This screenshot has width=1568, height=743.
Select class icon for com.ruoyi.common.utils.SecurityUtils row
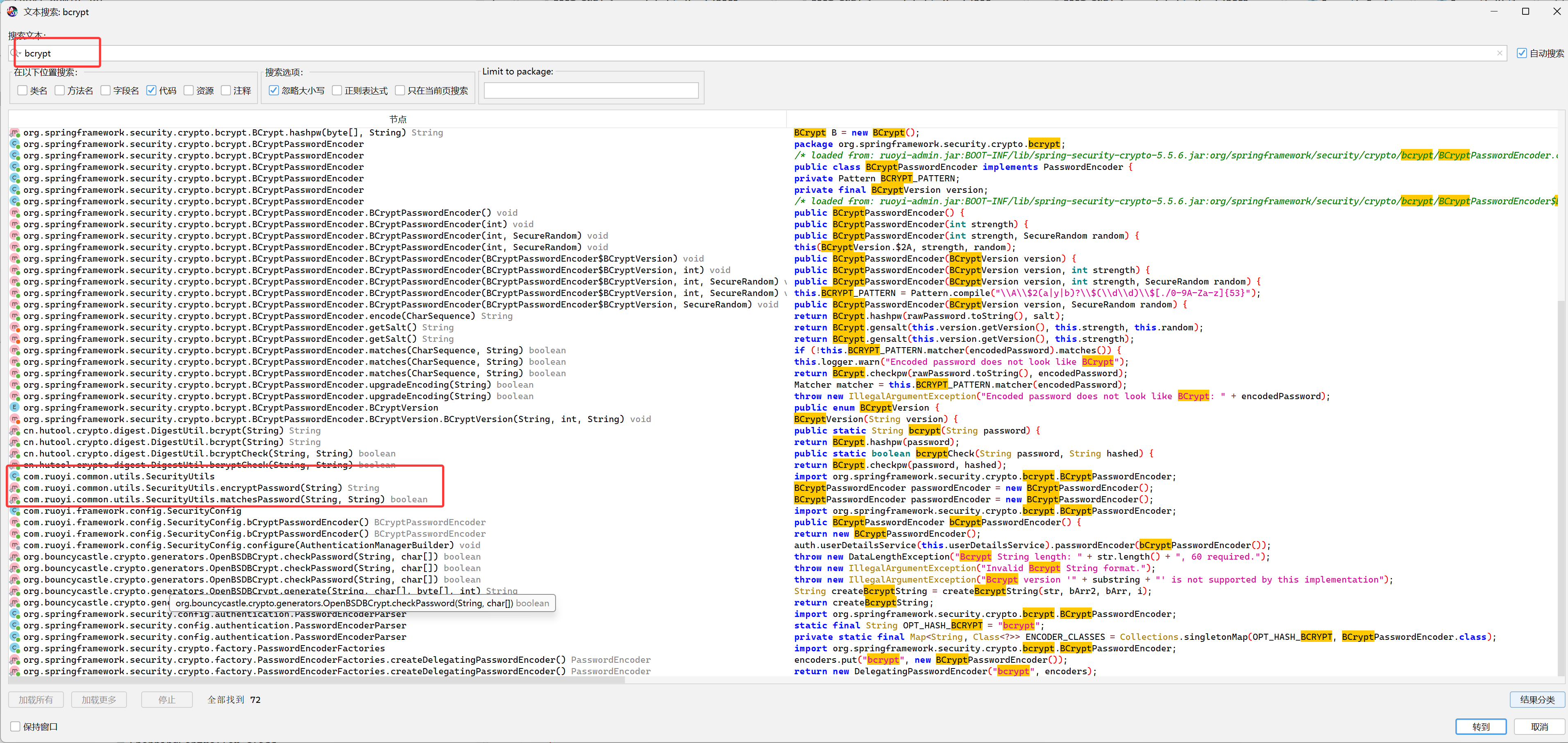tap(15, 477)
